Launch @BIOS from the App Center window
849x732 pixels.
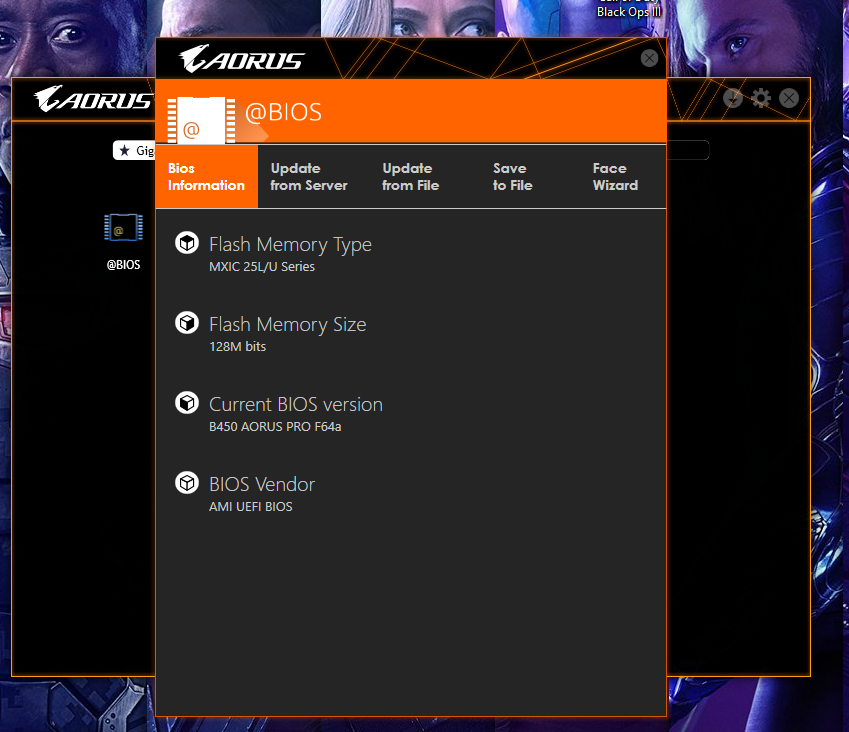point(123,227)
